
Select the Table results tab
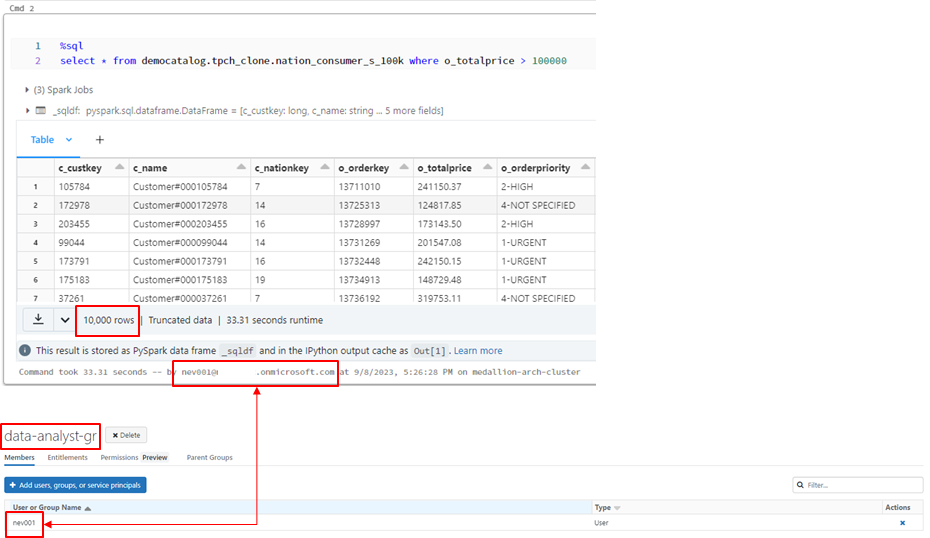pyautogui.click(x=42, y=140)
